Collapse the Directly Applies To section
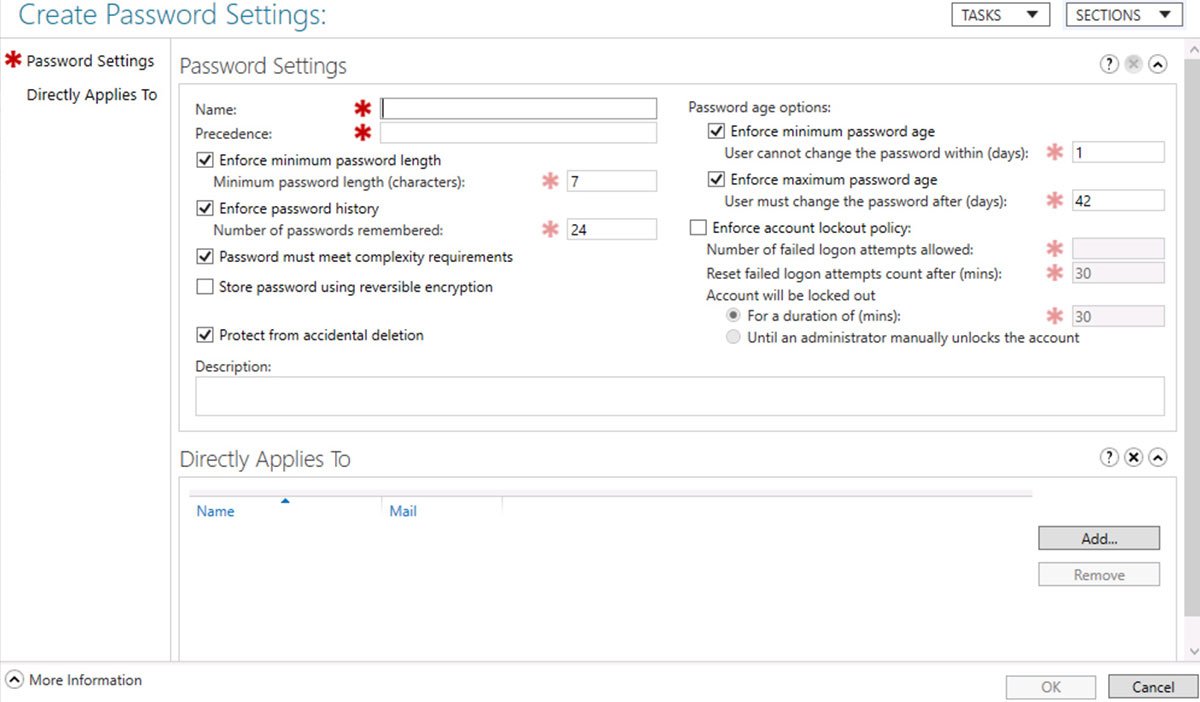 [x=1157, y=457]
